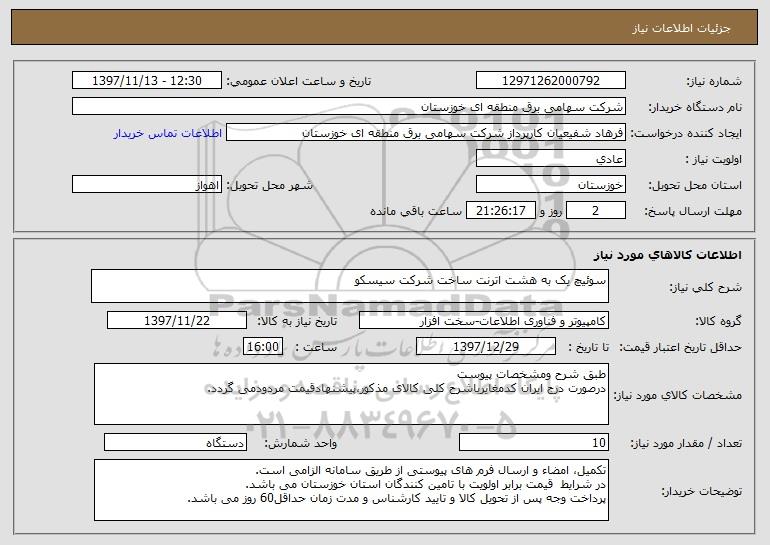Click the unit of measure field دستگاه

(x=175, y=442)
